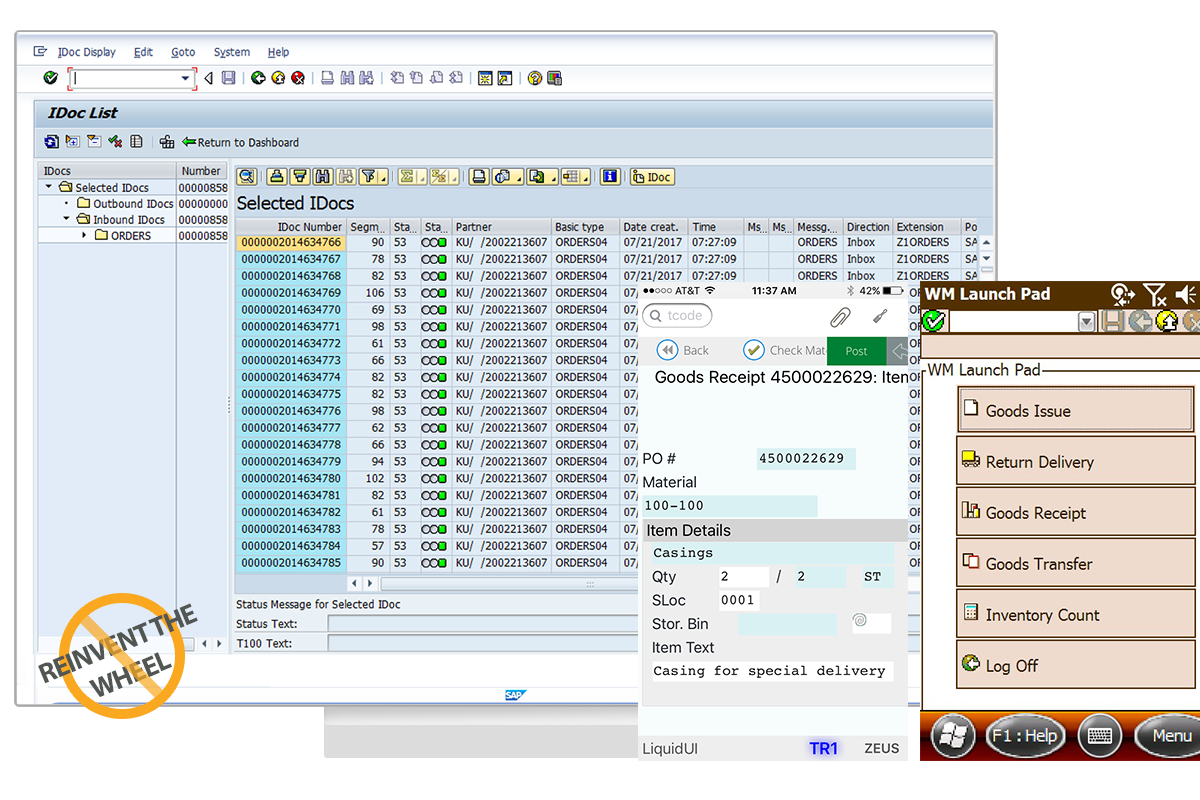Click the paperclip attachment icon in mobile app
1200x800 pixels.
839,317
